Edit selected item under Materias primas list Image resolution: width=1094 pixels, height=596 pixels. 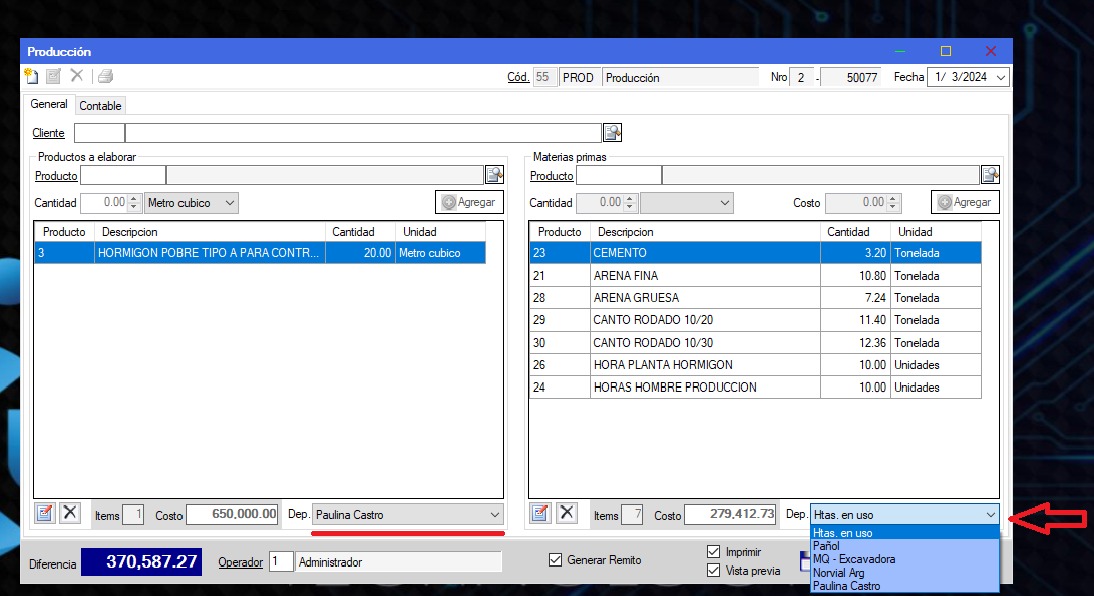540,514
